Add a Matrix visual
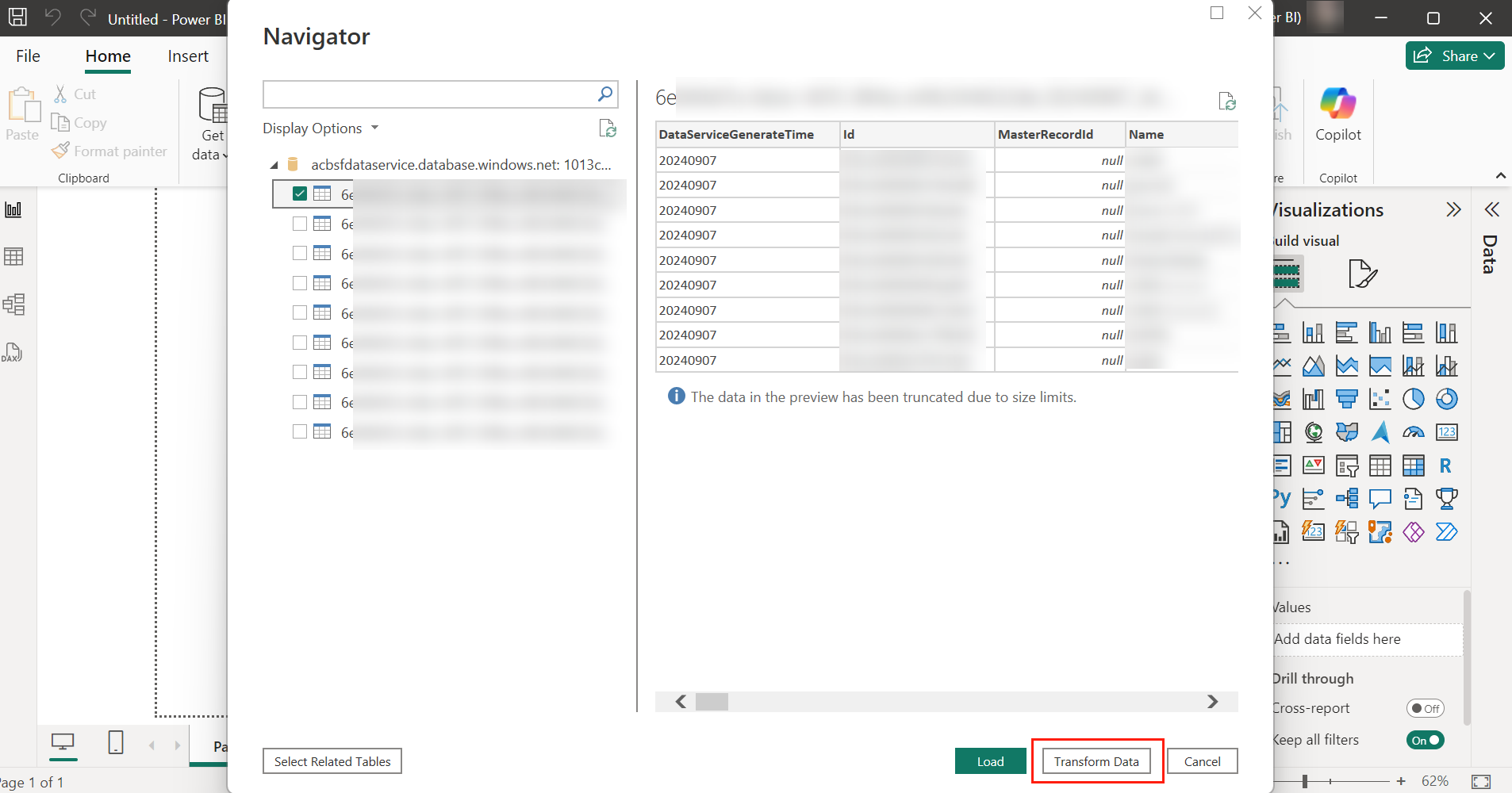 [x=1413, y=465]
